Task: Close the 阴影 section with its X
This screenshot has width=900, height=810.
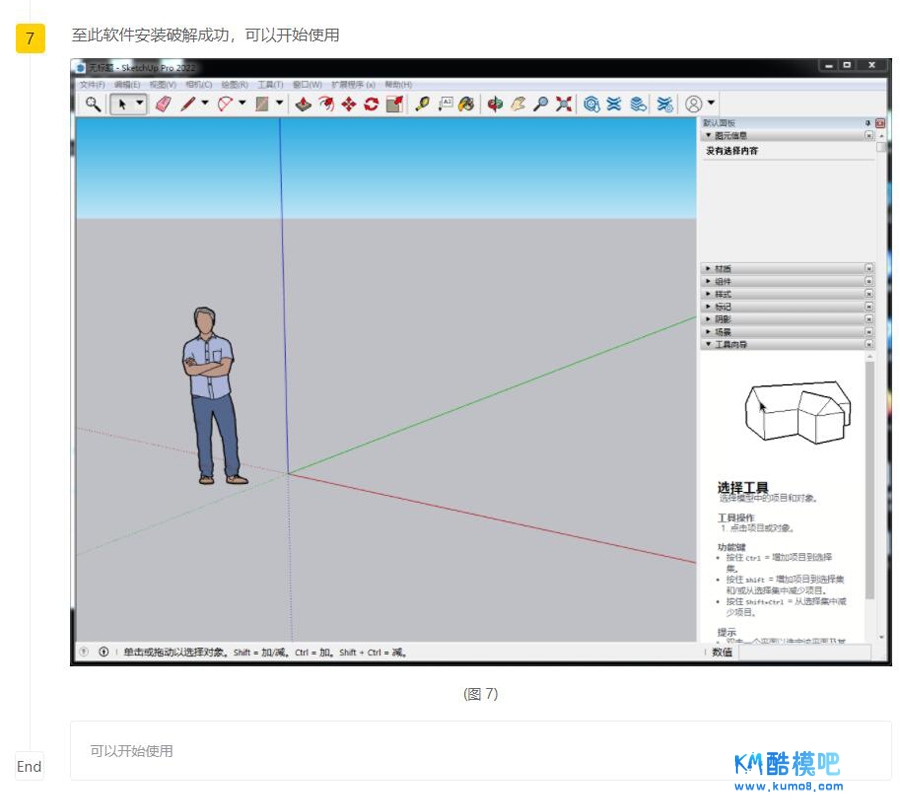Action: [x=868, y=319]
